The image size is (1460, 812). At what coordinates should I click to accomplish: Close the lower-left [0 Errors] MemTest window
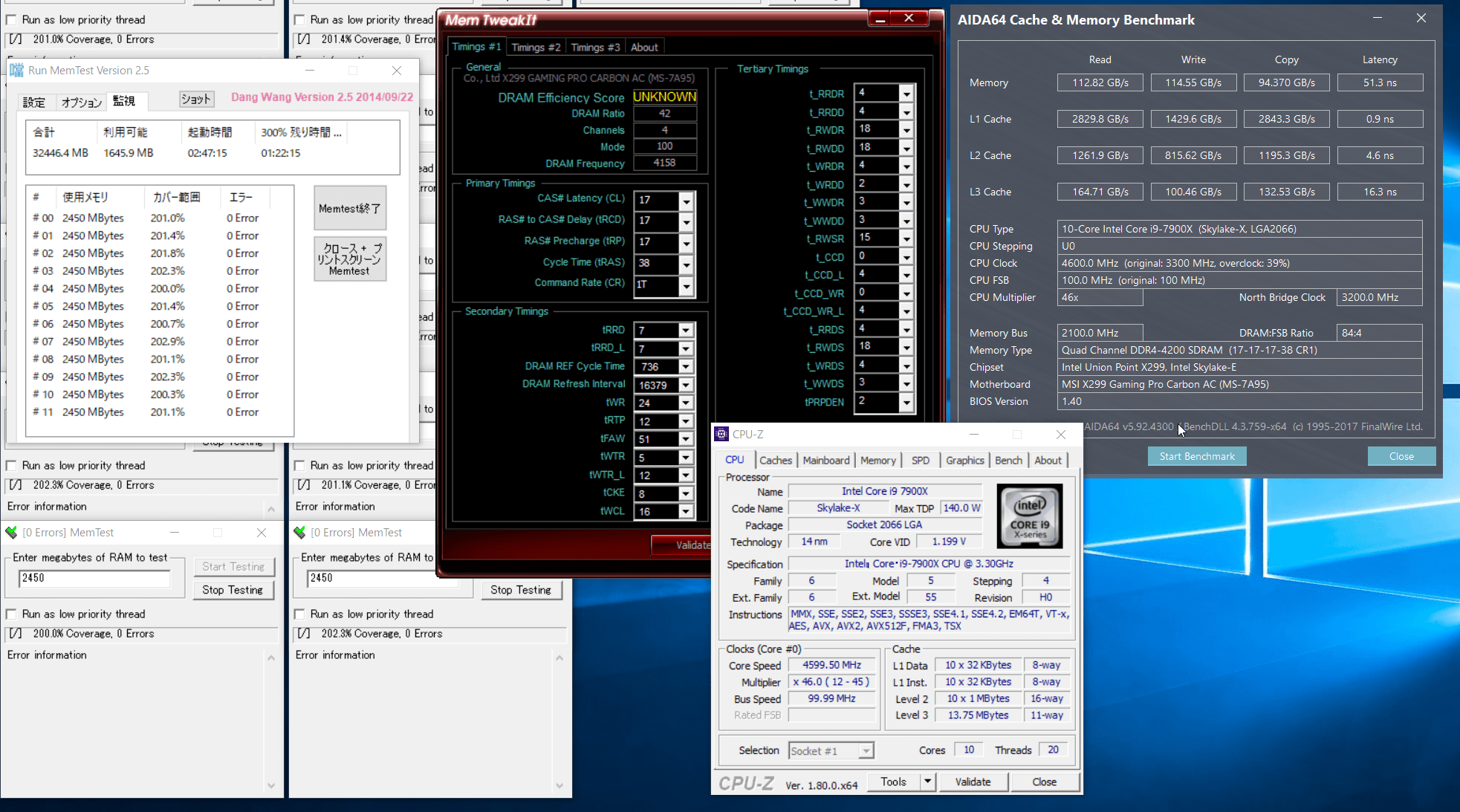[262, 532]
